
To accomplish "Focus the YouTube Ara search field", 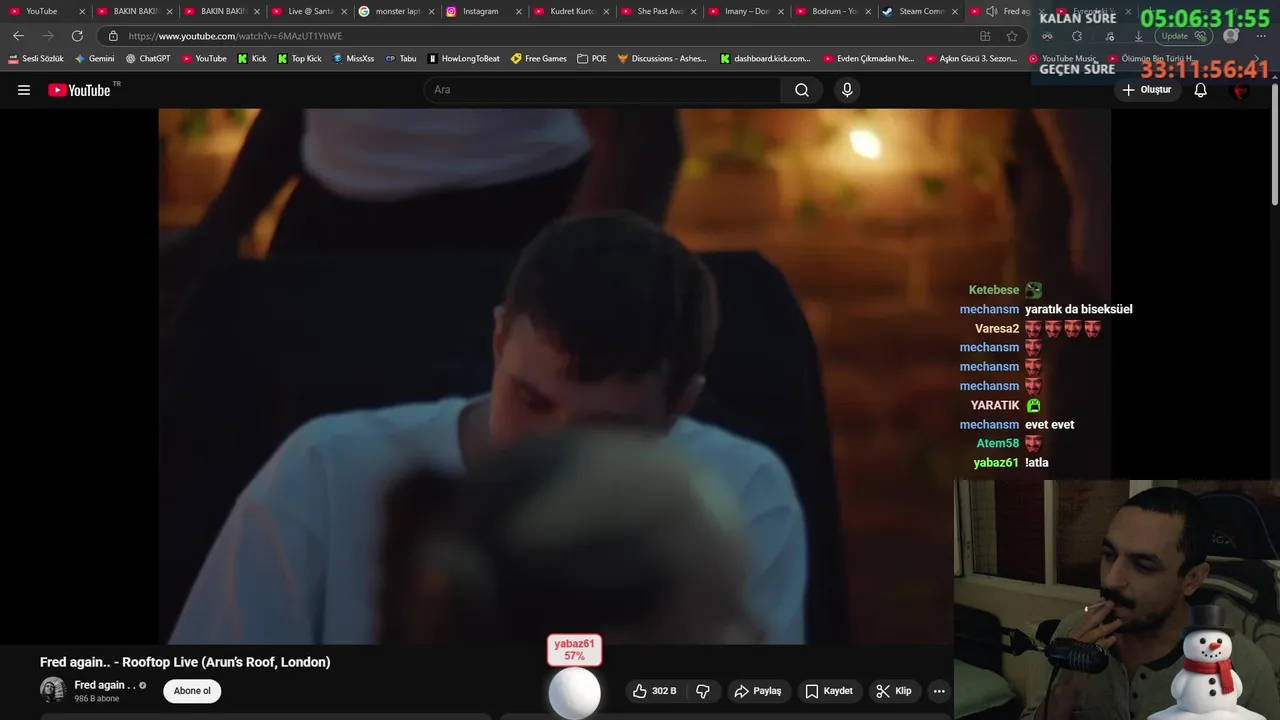I will coord(603,90).
